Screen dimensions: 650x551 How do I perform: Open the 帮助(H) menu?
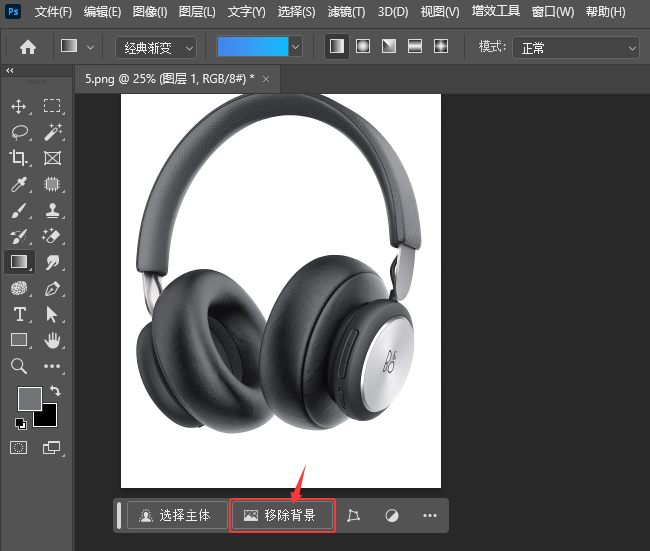pos(606,12)
